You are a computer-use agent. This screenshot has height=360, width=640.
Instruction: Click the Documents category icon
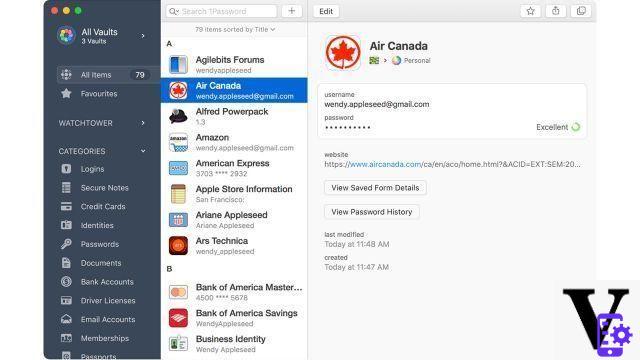pos(66,262)
